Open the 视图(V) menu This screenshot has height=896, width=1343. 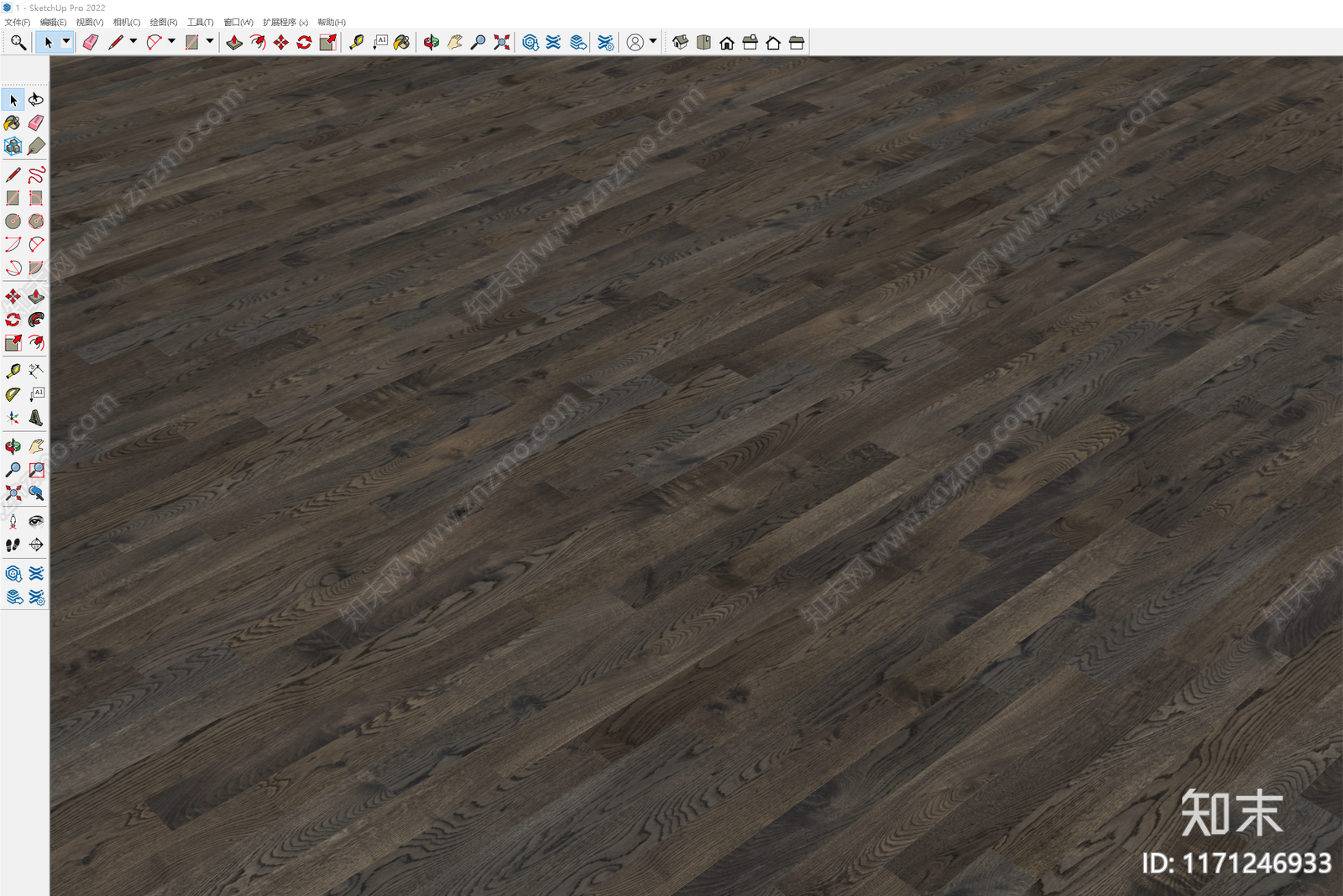coord(90,22)
